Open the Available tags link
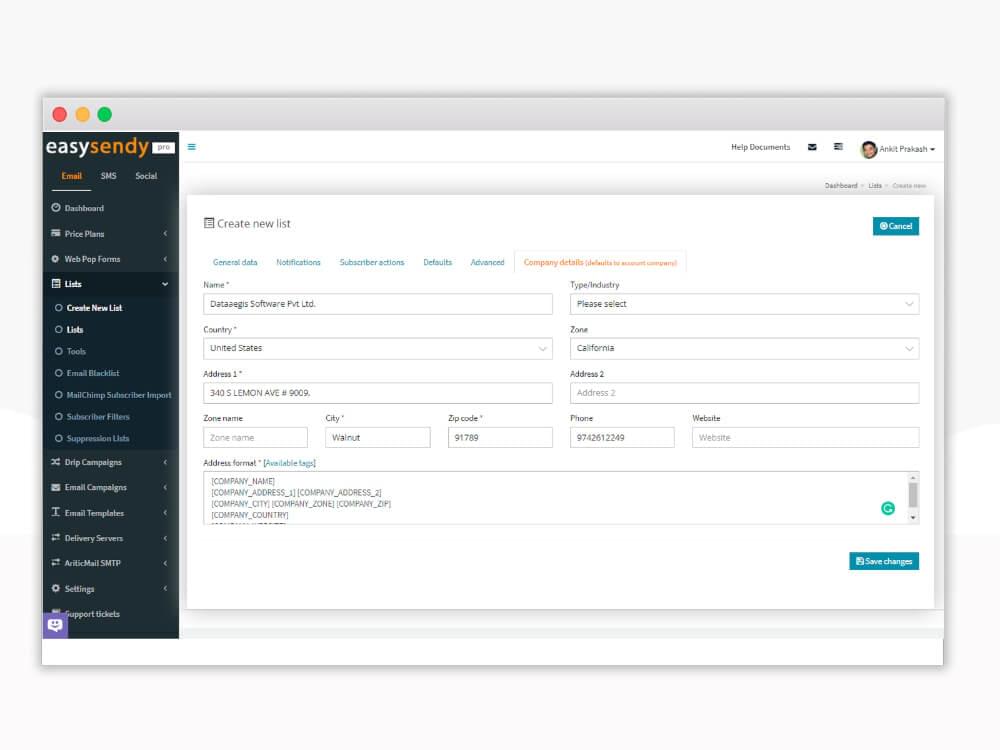1000x750 pixels. [x=290, y=463]
